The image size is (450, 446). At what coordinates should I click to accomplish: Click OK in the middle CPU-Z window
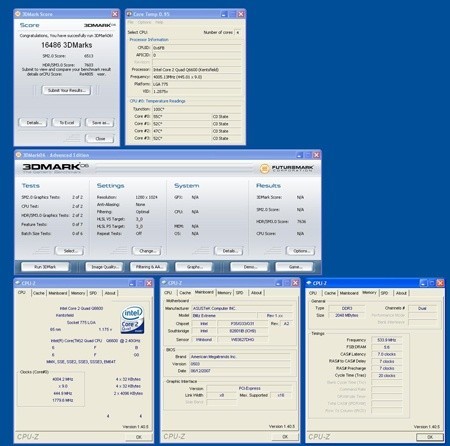pos(285,437)
